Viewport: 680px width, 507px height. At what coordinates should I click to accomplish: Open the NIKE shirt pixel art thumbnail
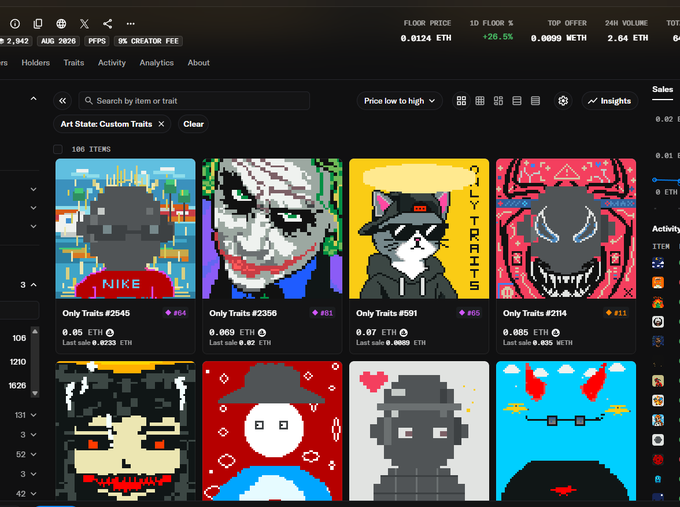point(125,229)
